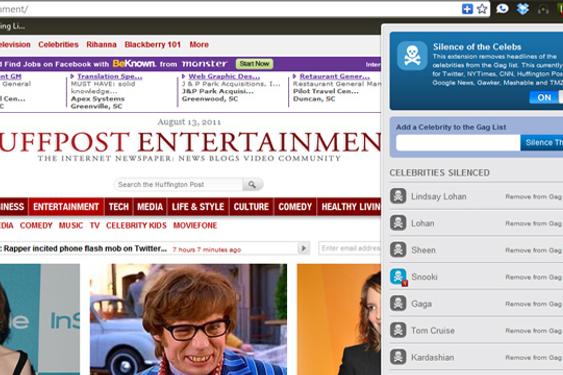Open Web Graphic Des... job listing
Image resolution: width=563 pixels, height=375 pixels.
(x=224, y=76)
